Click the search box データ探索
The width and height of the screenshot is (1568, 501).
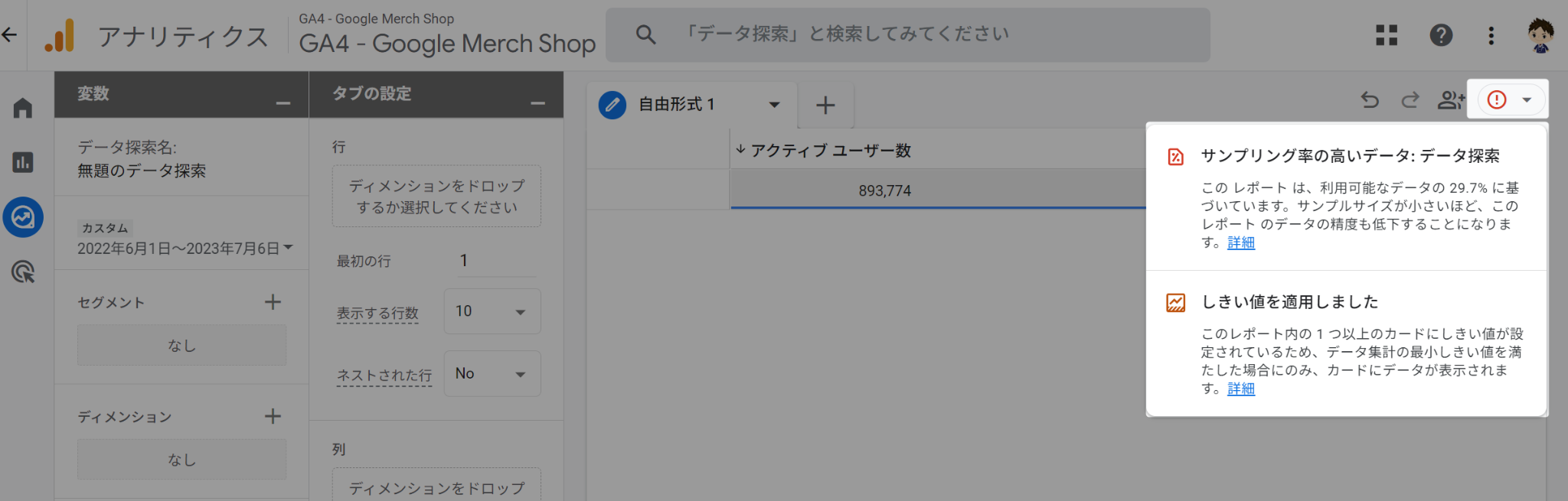(x=908, y=34)
